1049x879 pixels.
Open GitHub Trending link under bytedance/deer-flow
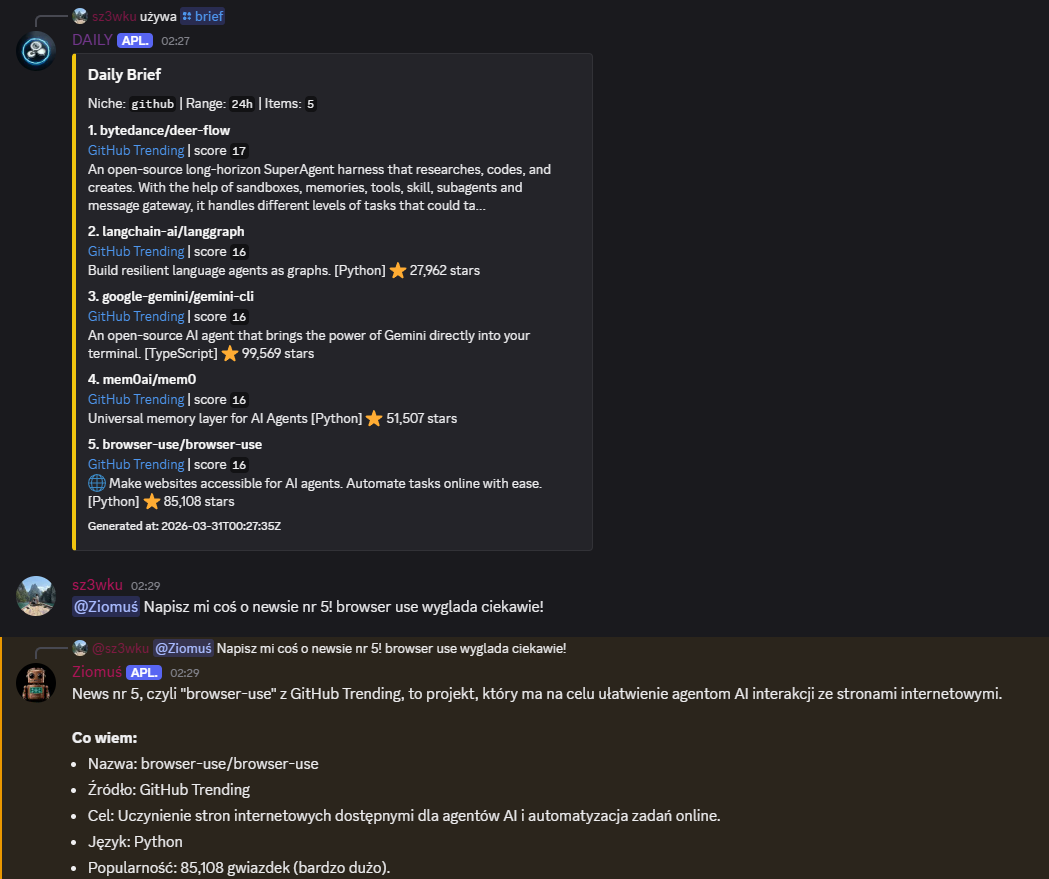136,151
